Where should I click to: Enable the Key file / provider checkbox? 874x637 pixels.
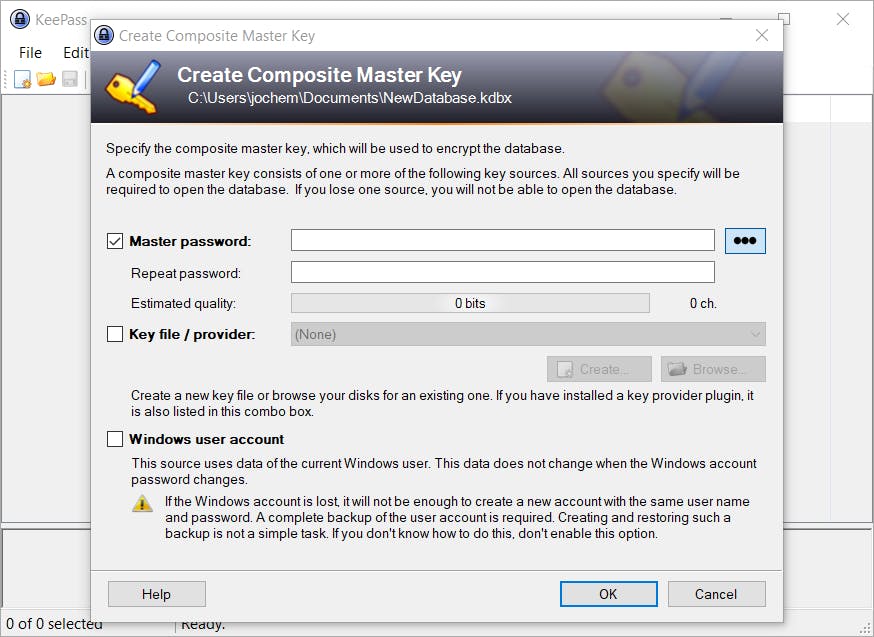115,334
